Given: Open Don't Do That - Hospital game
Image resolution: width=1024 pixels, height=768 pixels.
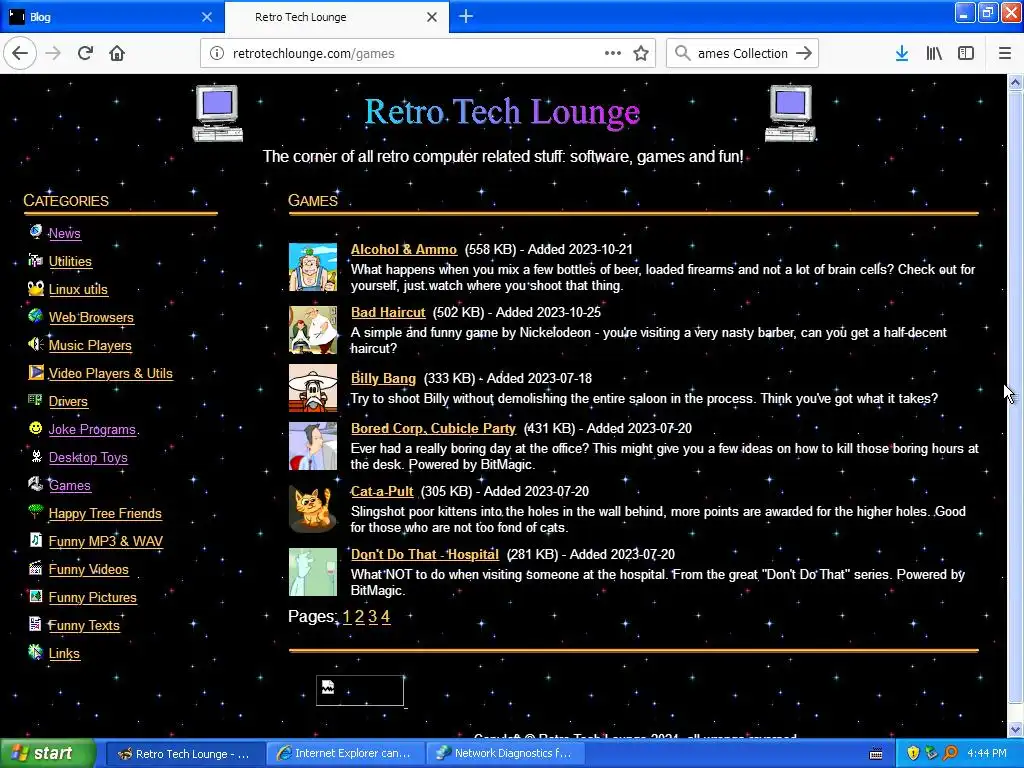Looking at the screenshot, I should coord(424,554).
